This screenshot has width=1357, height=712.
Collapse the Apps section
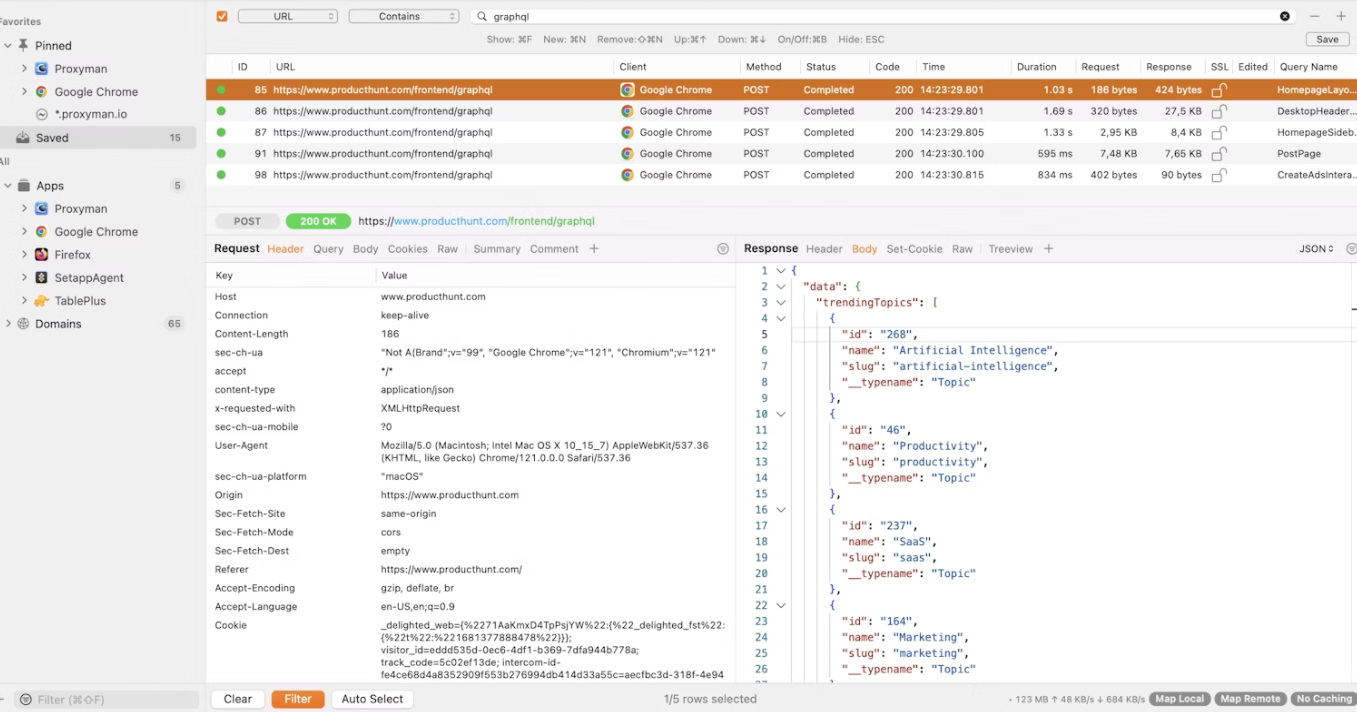tap(8, 186)
